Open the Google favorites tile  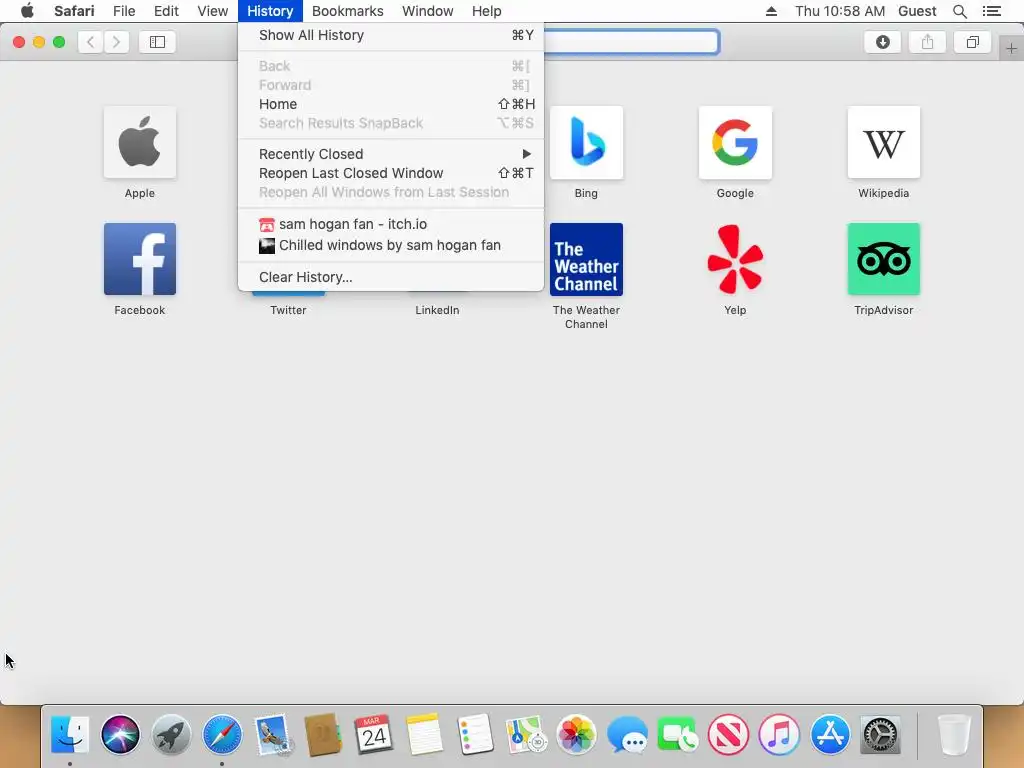coord(735,142)
